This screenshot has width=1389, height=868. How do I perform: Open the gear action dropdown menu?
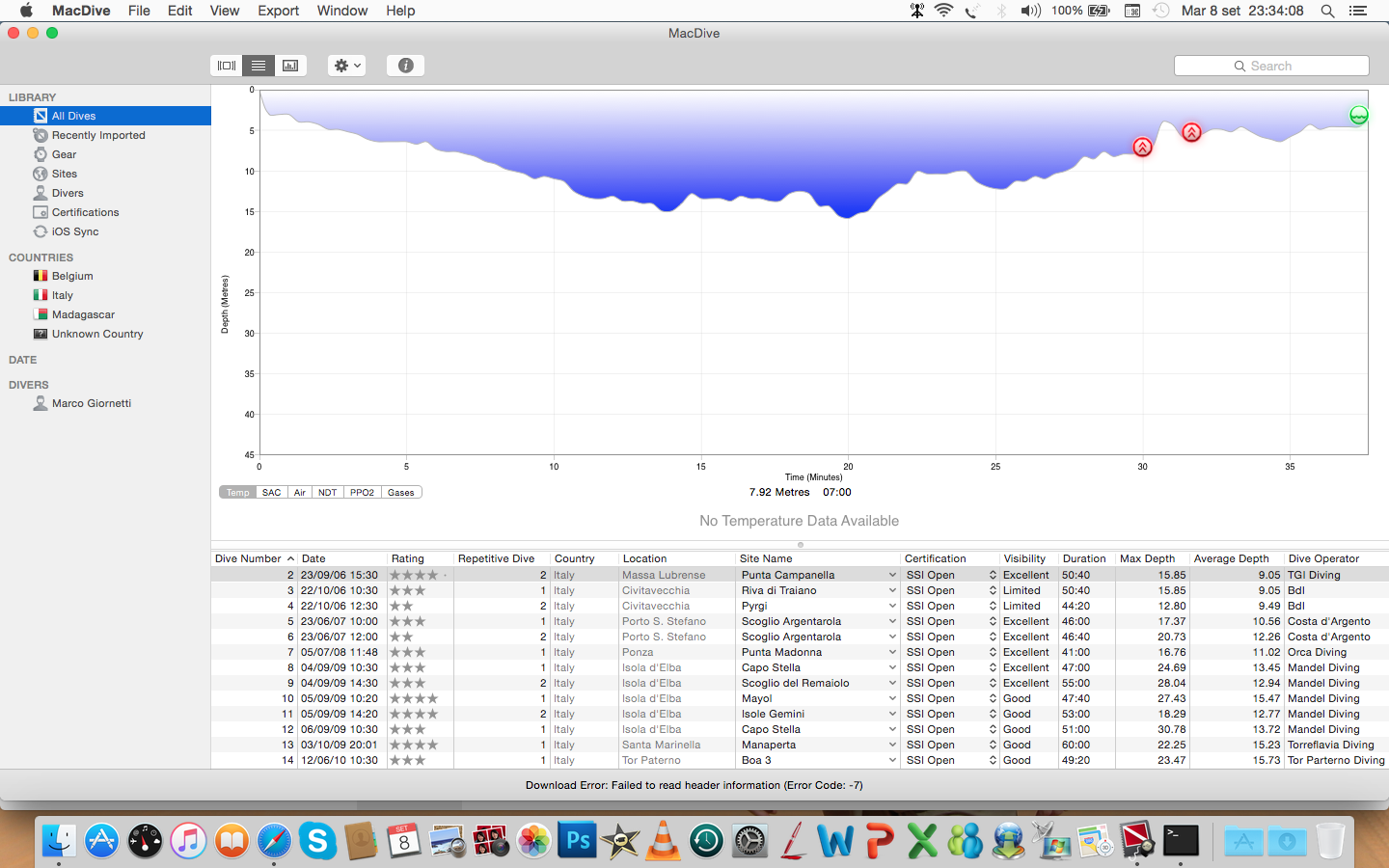coord(346,66)
